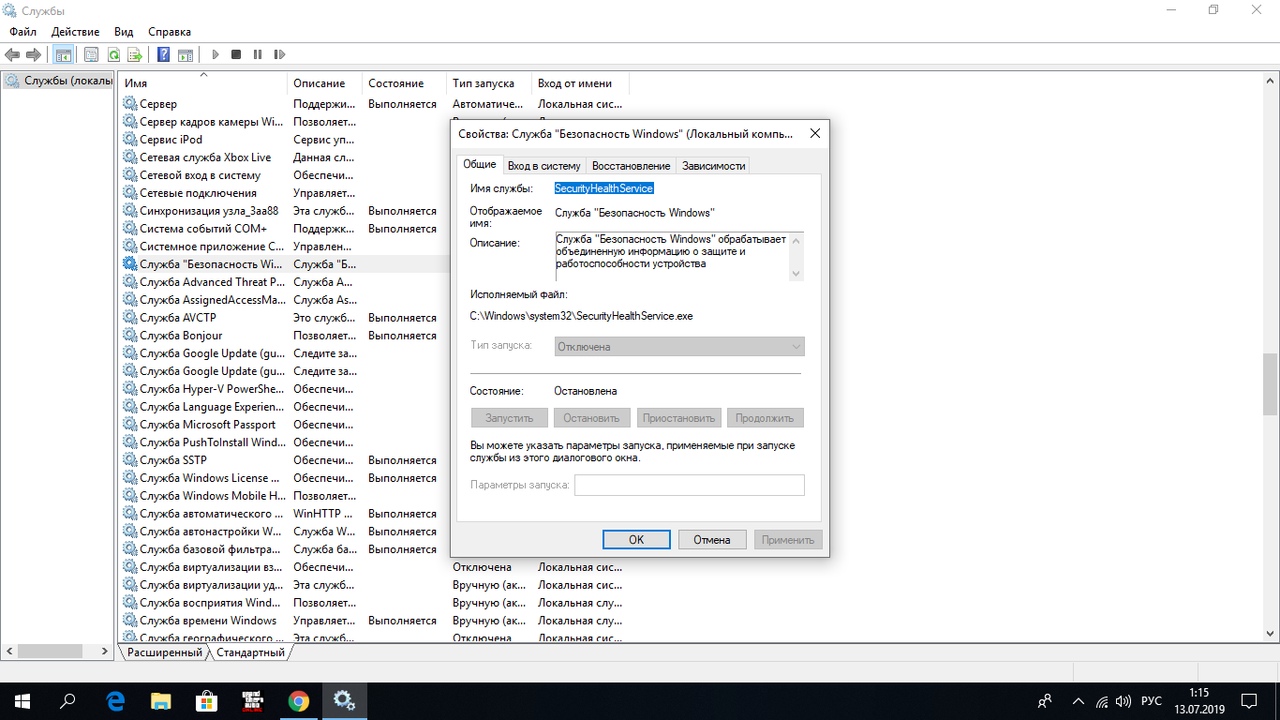This screenshot has height=720, width=1280.
Task: Open the Справка menu
Action: pos(169,32)
